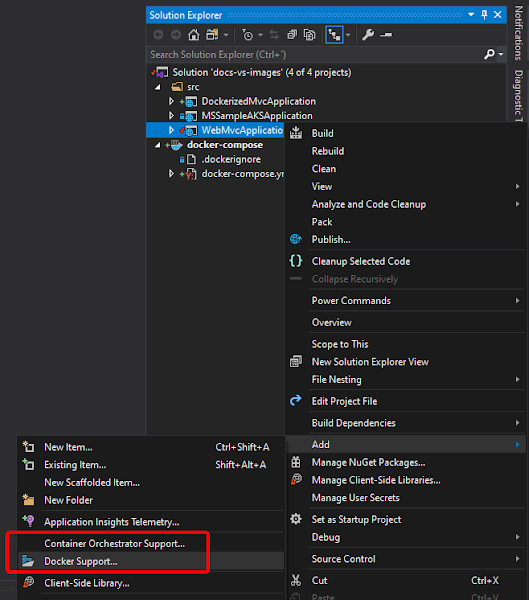Click the Sync with Active Document icon
Screen dimensions: 529x600
point(274,35)
